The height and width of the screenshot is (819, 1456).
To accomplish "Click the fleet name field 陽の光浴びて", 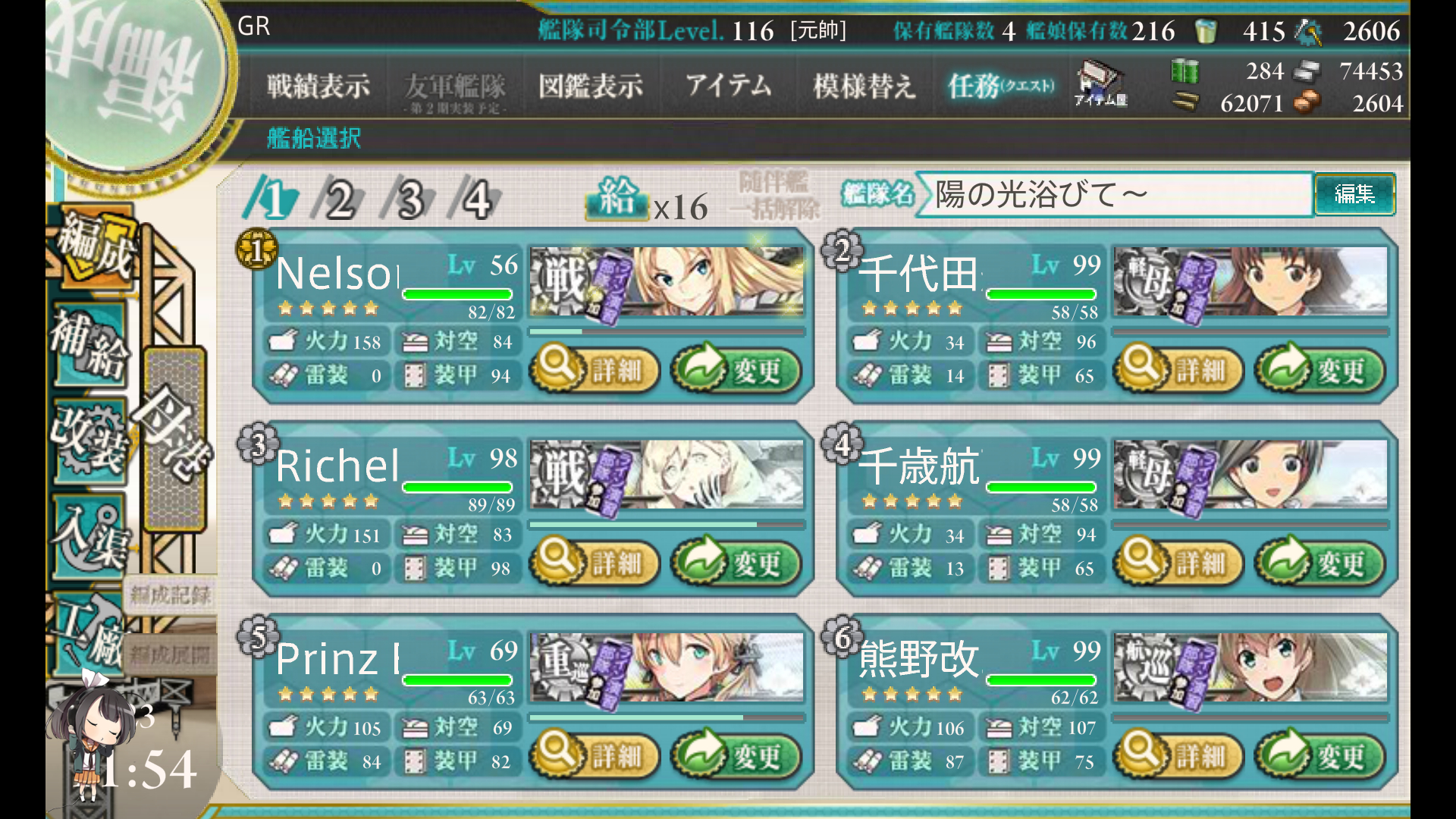I will [x=1115, y=194].
